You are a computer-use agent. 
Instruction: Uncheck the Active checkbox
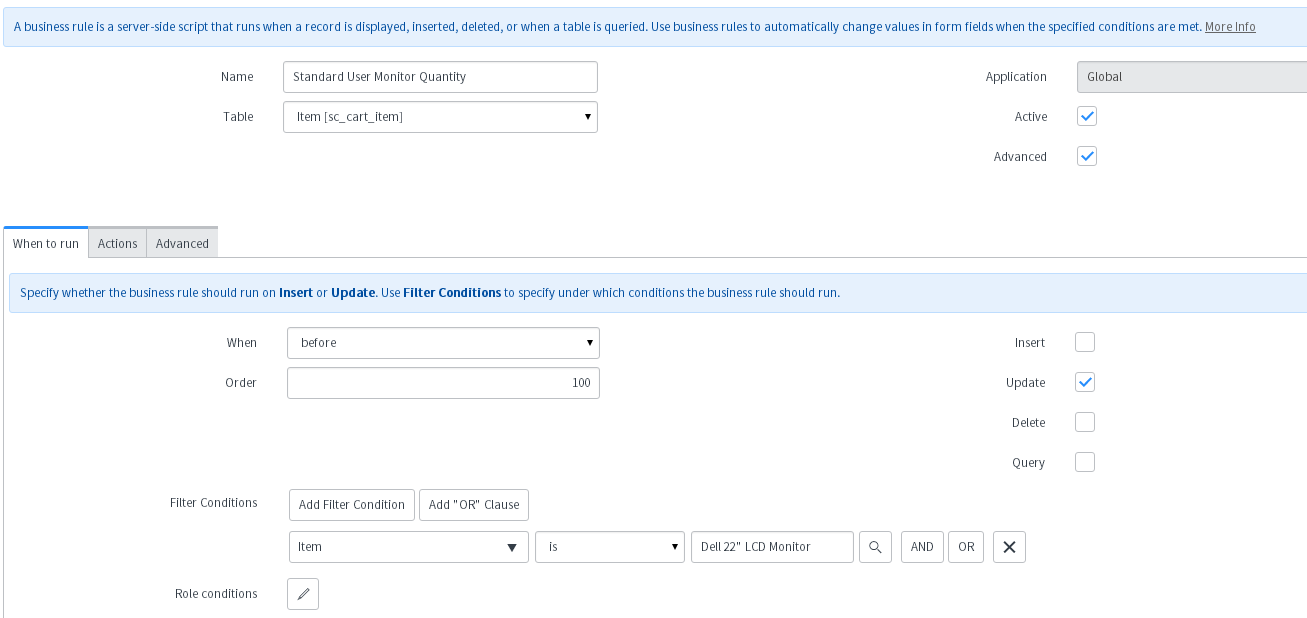1087,116
